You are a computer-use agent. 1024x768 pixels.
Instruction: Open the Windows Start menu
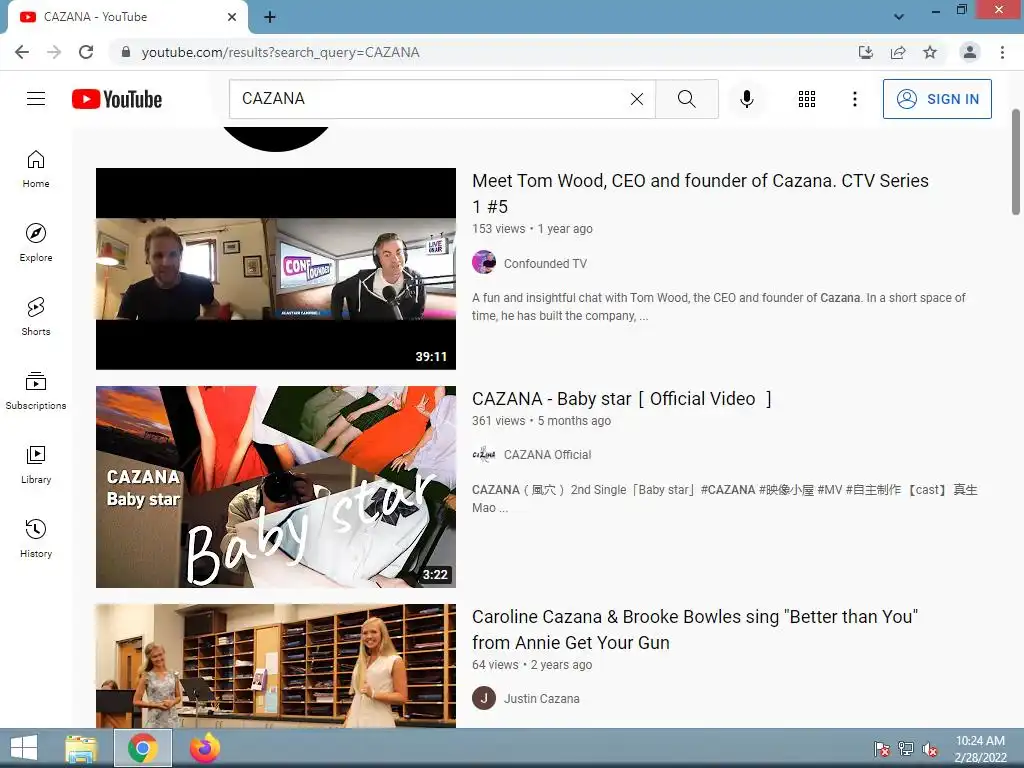(24, 748)
